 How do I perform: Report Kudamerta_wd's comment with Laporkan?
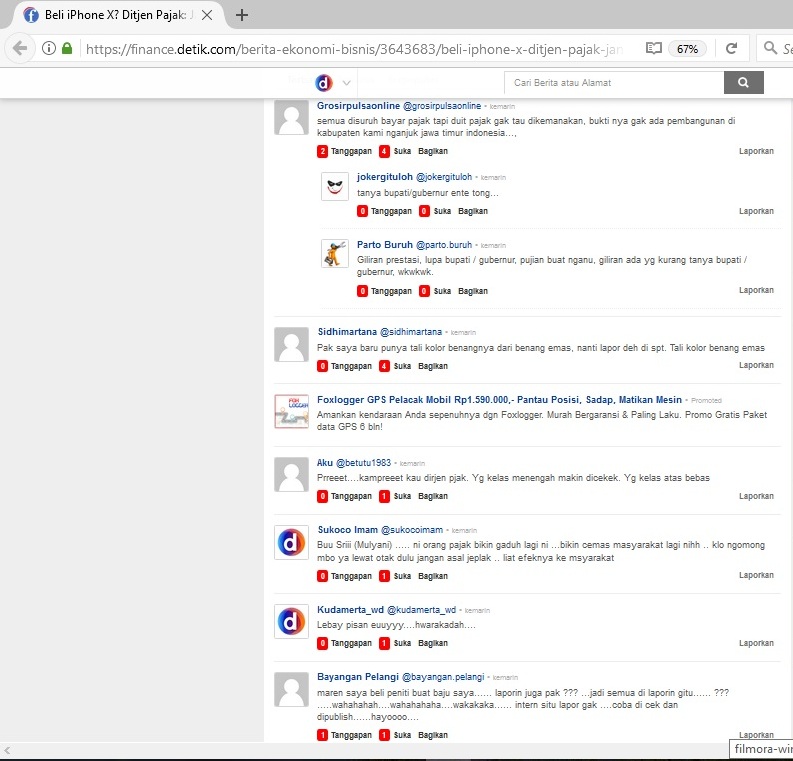pos(756,643)
